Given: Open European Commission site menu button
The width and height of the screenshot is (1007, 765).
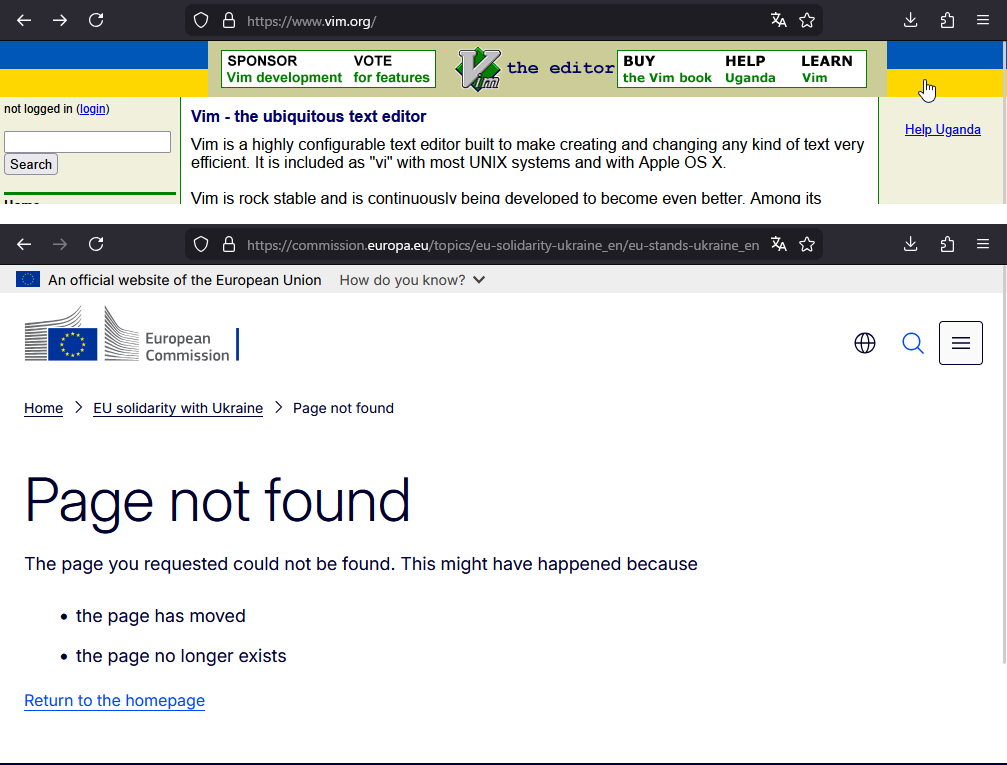Looking at the screenshot, I should click(x=961, y=343).
